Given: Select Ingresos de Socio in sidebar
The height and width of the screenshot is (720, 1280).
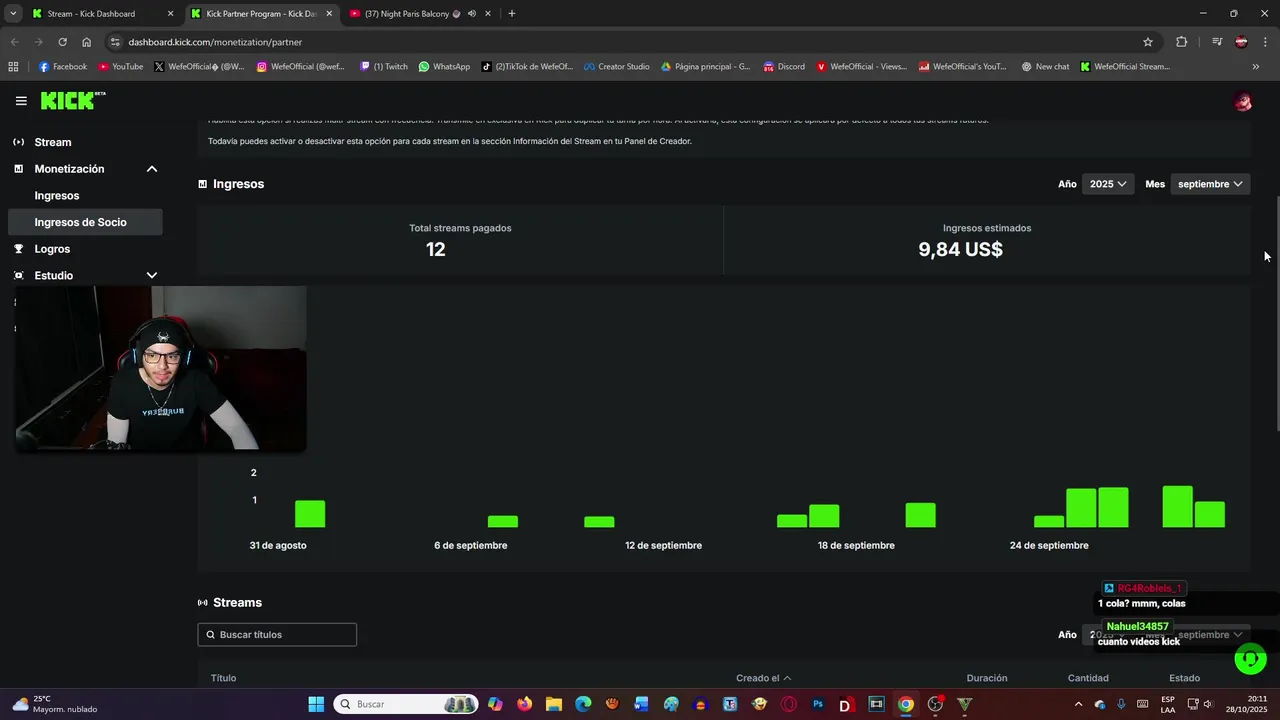Looking at the screenshot, I should tap(85, 222).
